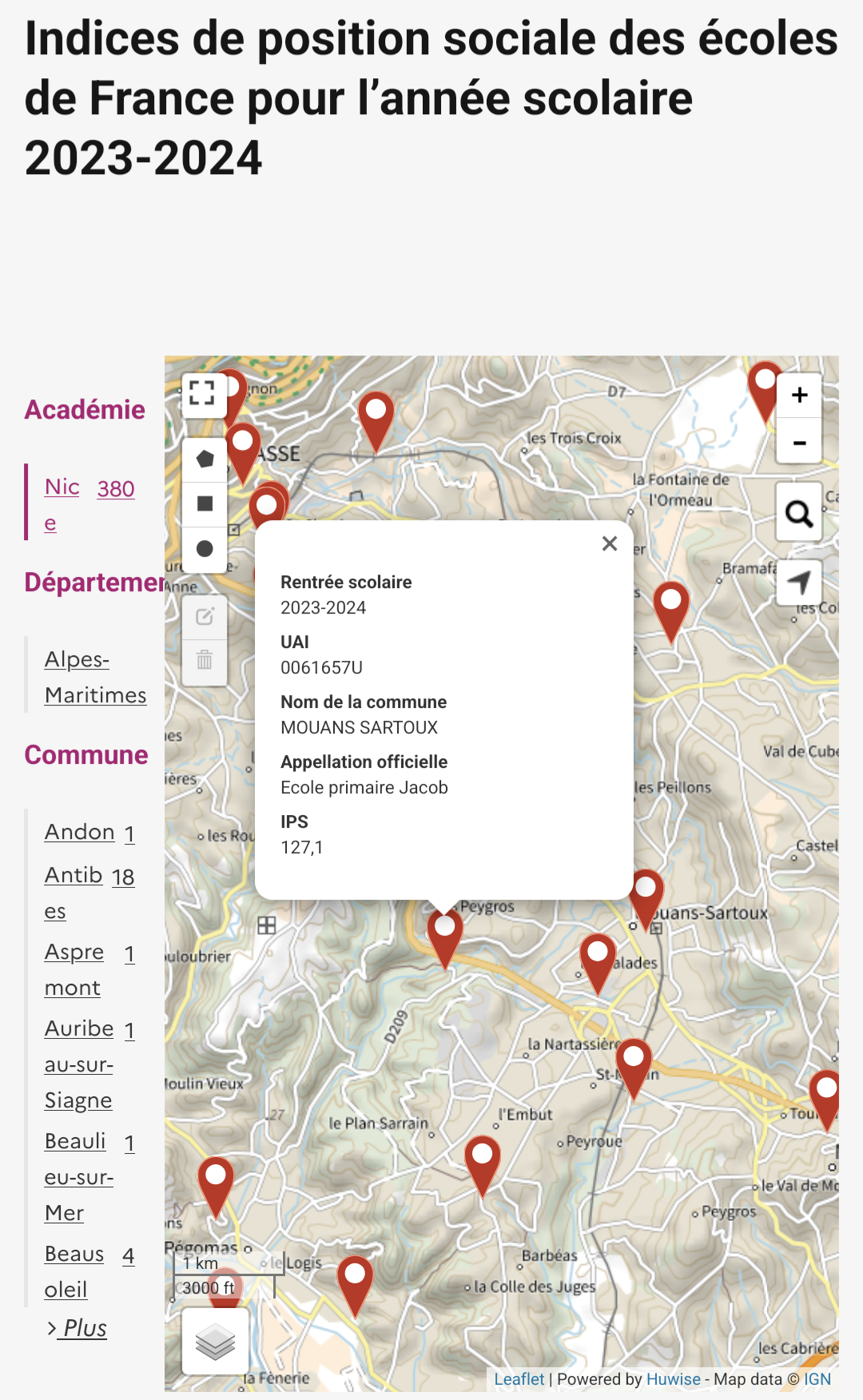Select the rectangle drawing tool
This screenshot has height=1400, width=863.
point(205,503)
